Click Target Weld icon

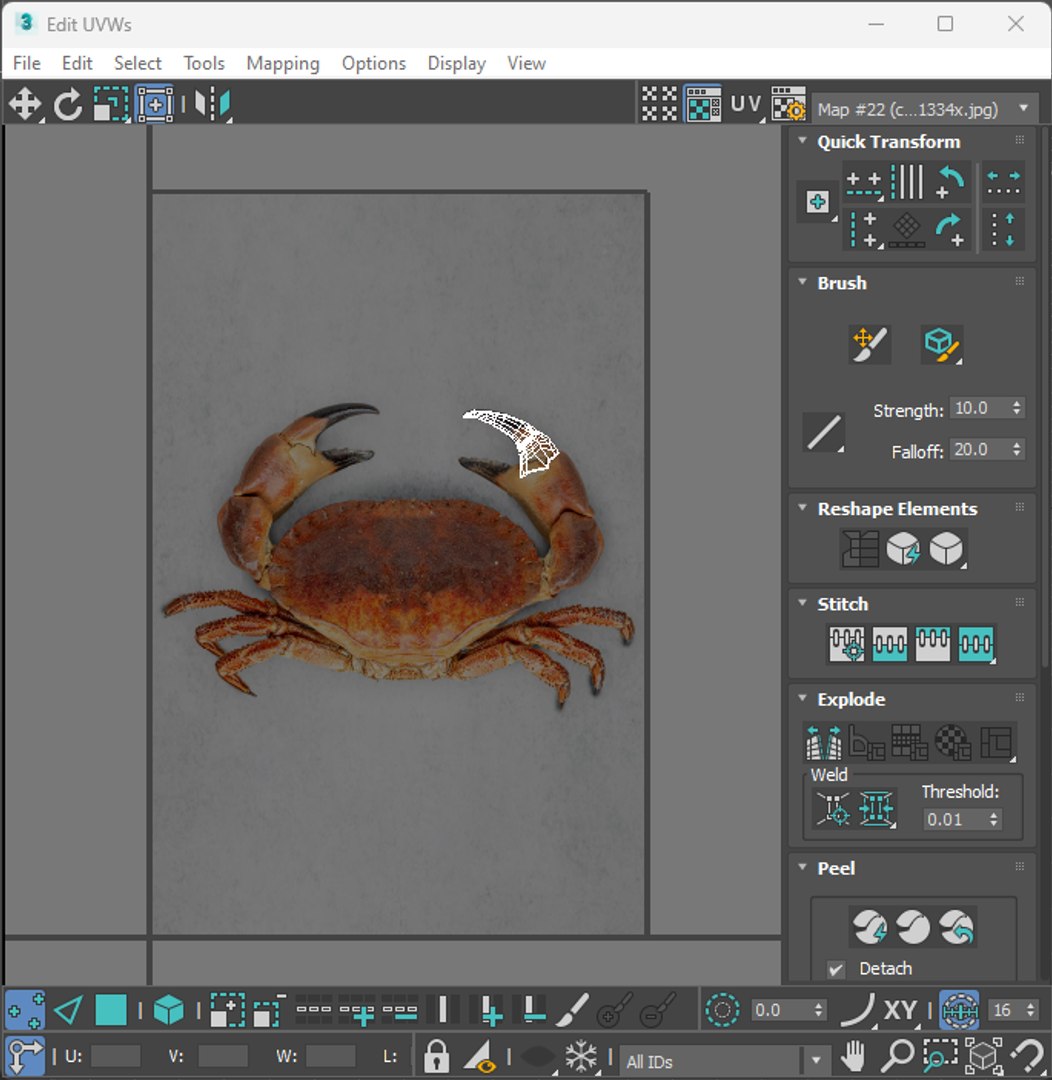(x=833, y=809)
